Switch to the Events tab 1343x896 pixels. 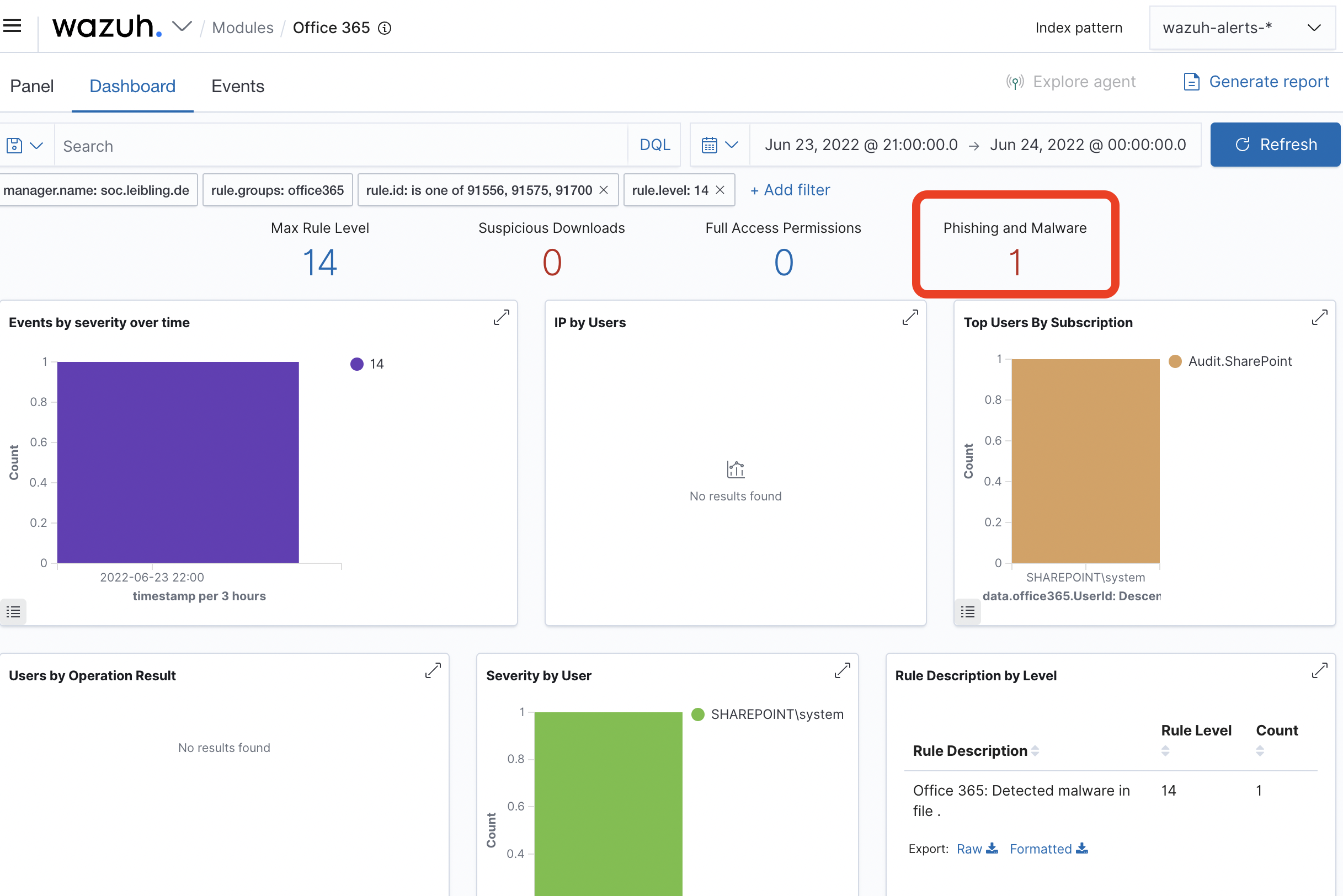click(x=238, y=86)
